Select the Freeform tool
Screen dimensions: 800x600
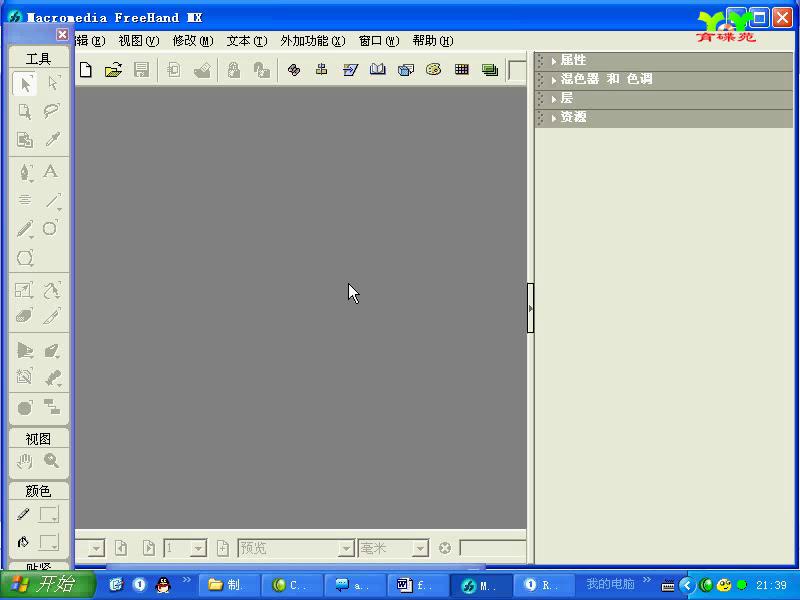tap(52, 290)
